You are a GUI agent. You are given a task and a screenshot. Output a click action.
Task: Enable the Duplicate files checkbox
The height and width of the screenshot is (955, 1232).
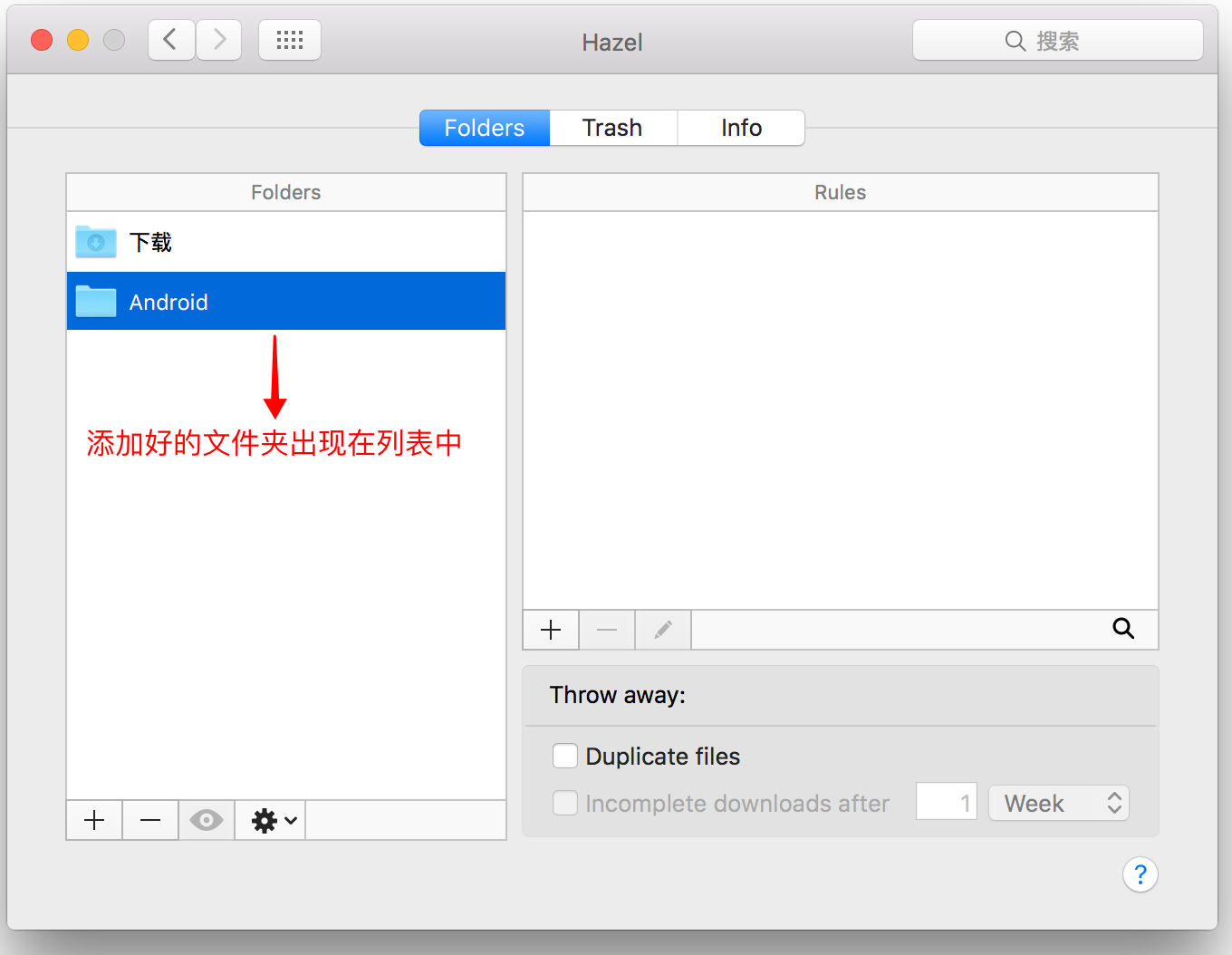click(x=565, y=756)
